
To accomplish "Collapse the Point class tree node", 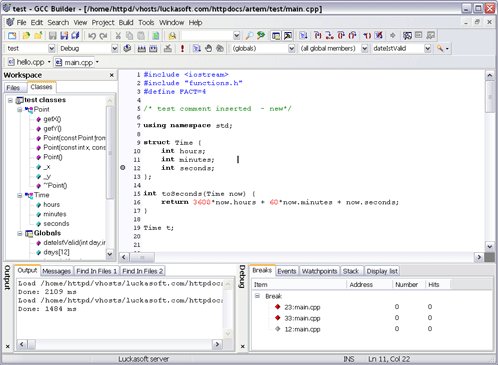I will pyautogui.click(x=20, y=110).
